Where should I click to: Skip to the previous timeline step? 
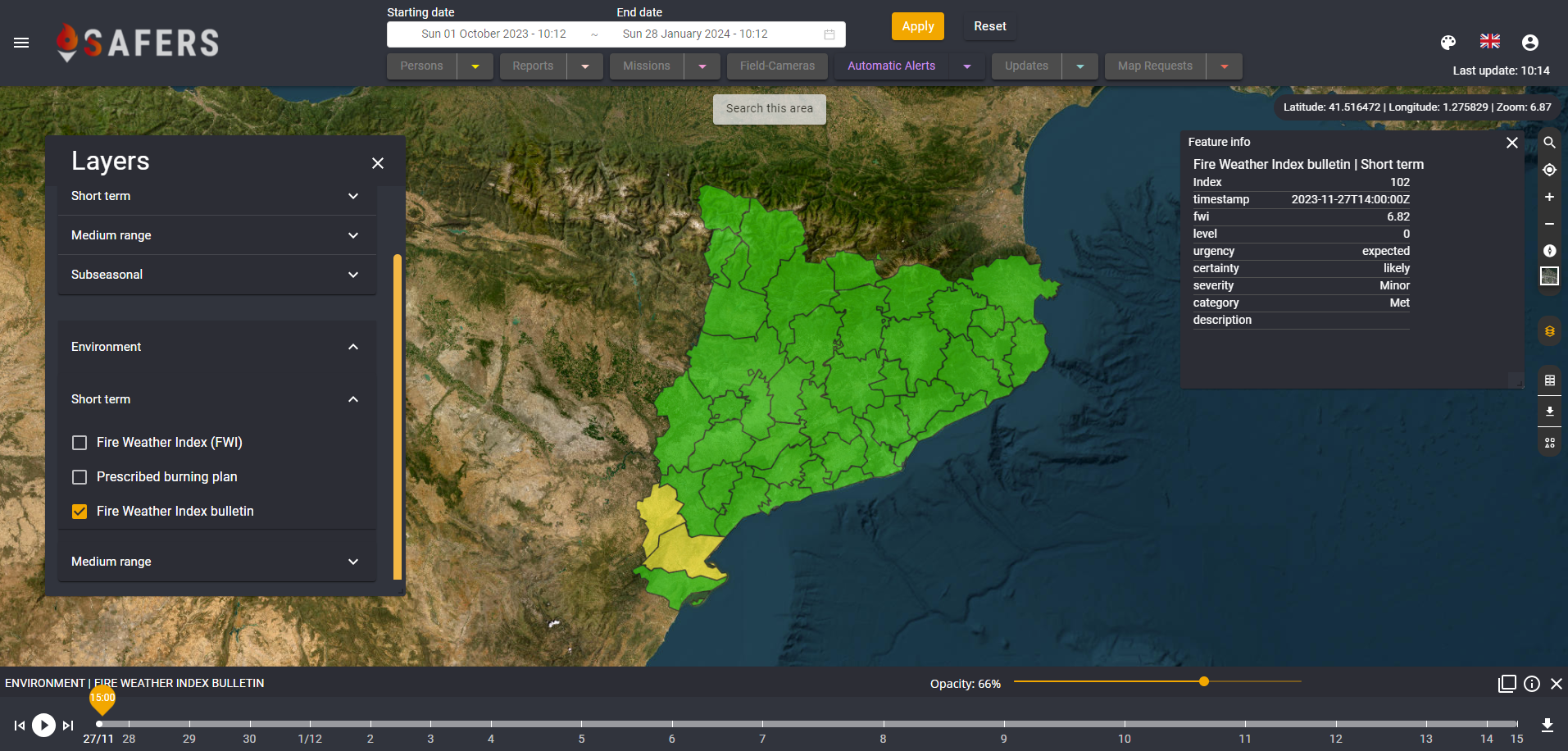(x=20, y=726)
